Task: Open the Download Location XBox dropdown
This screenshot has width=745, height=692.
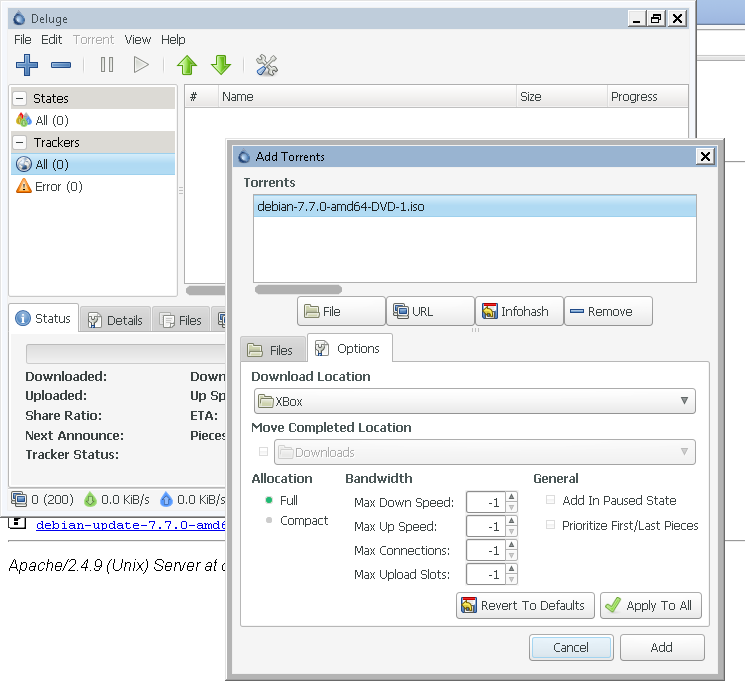Action: pos(475,401)
